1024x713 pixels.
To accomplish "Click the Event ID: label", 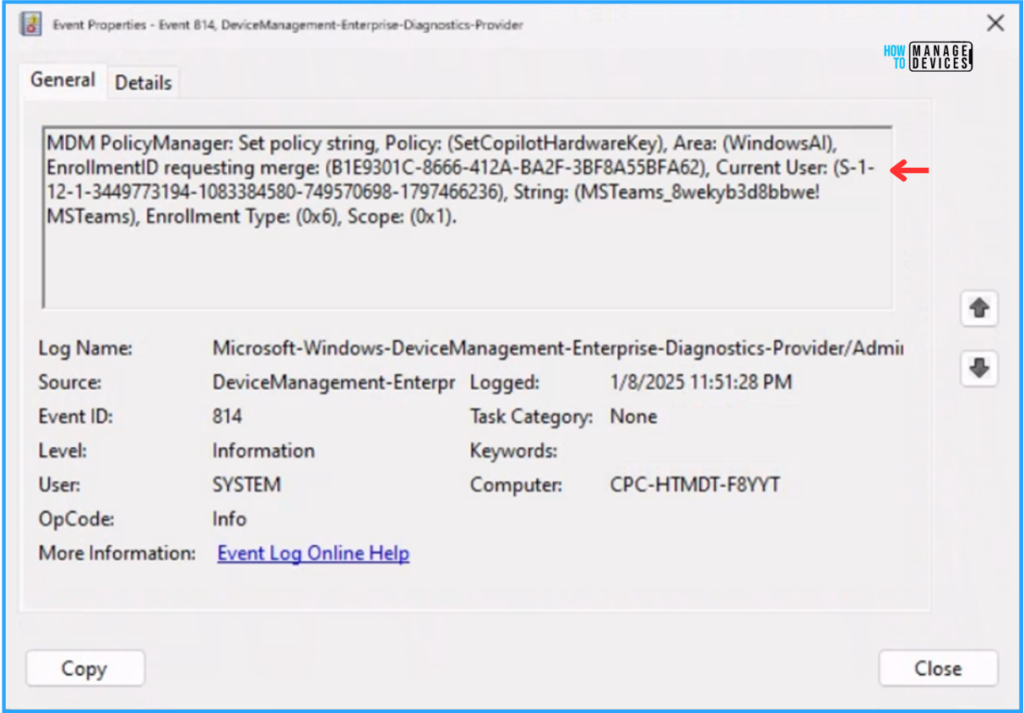I will (75, 417).
